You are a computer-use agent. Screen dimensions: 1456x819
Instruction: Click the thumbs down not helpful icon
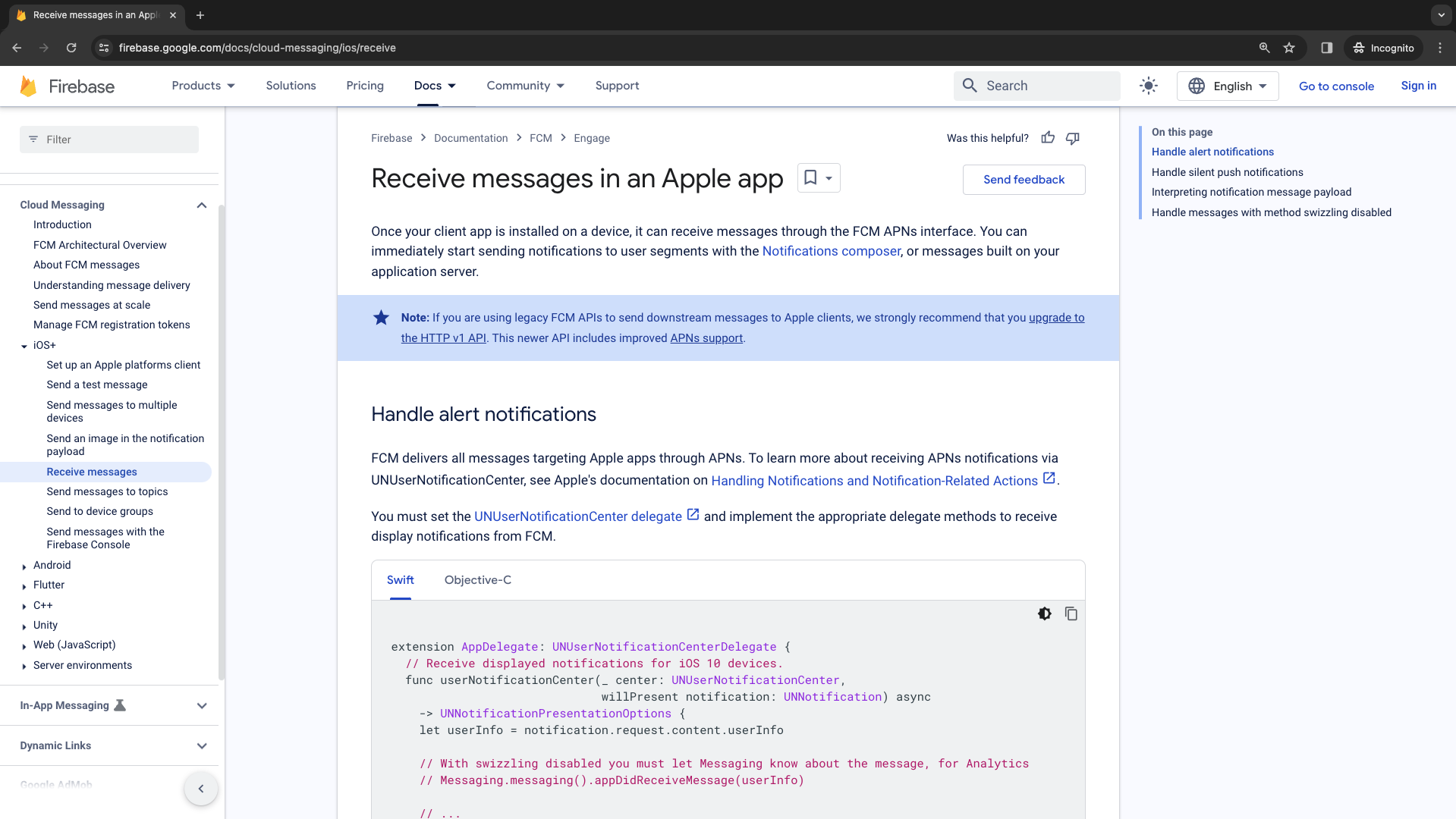tap(1072, 138)
